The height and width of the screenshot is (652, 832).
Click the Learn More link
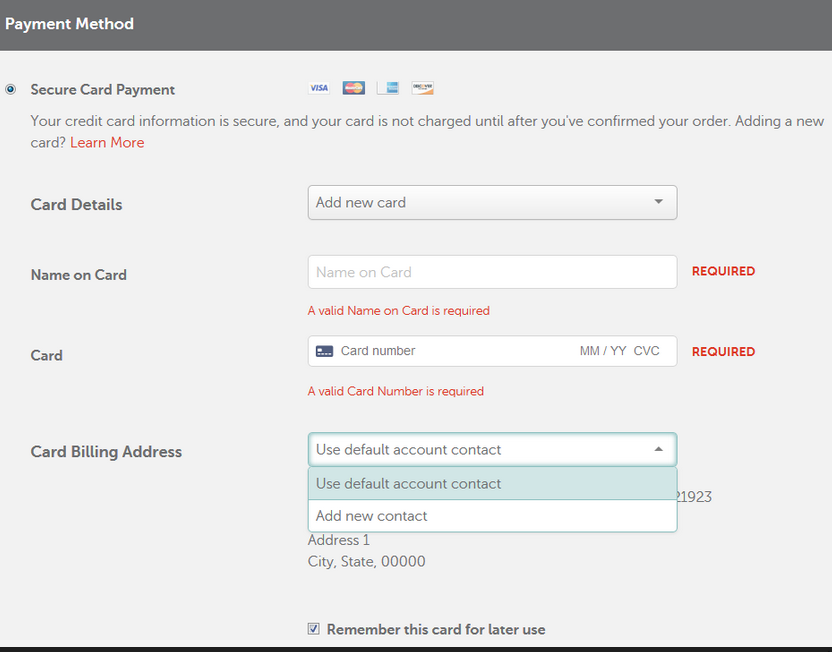pos(107,142)
